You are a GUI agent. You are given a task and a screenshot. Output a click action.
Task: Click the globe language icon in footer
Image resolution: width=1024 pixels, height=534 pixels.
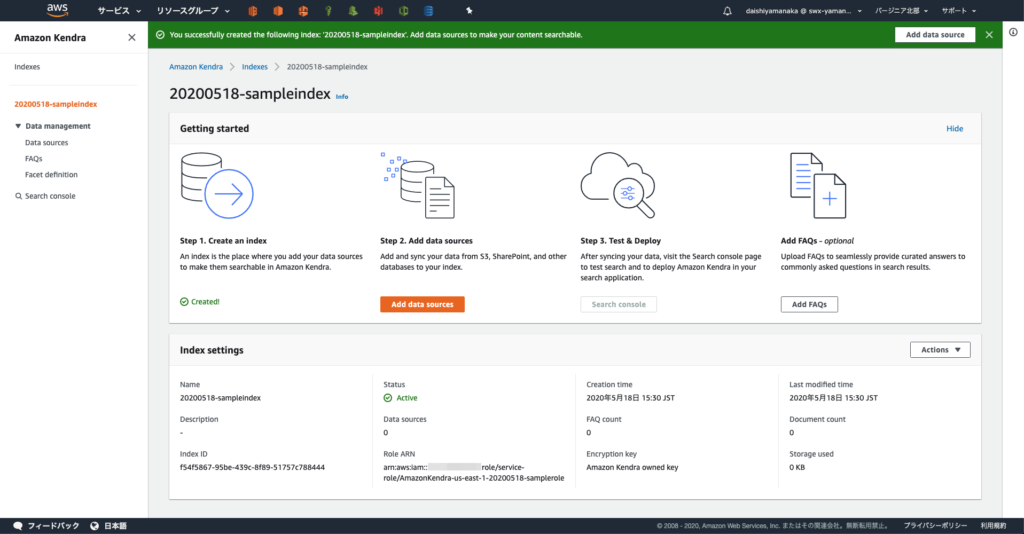94,525
